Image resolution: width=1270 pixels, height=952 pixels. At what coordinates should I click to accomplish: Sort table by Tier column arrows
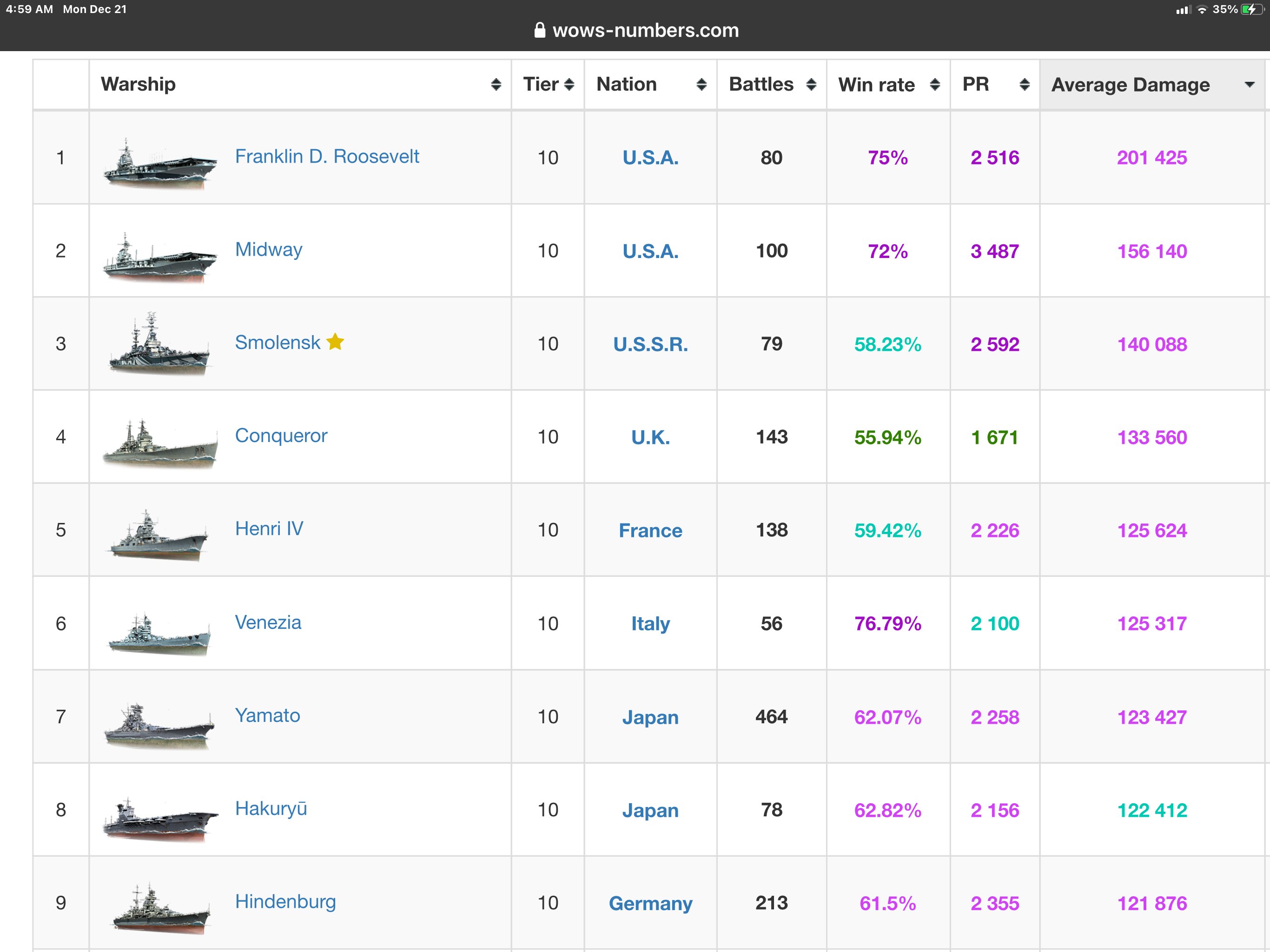pos(569,85)
